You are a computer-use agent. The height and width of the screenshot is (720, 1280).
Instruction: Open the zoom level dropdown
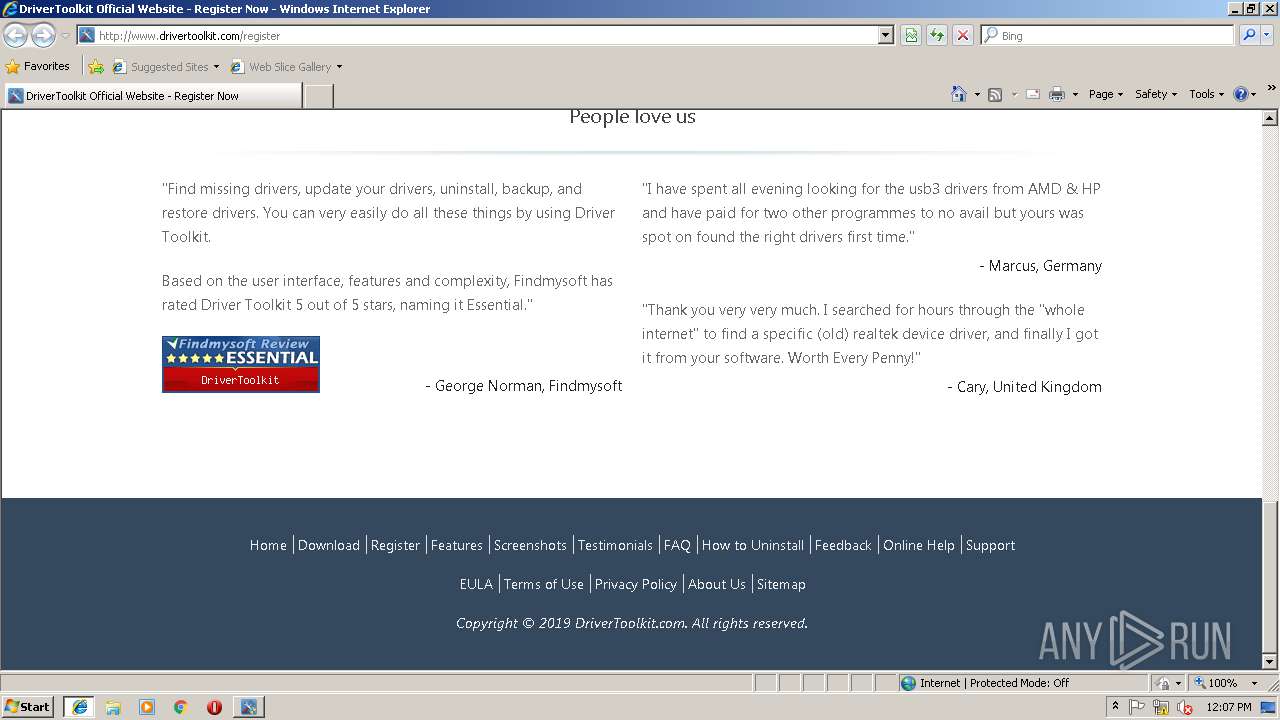1254,683
